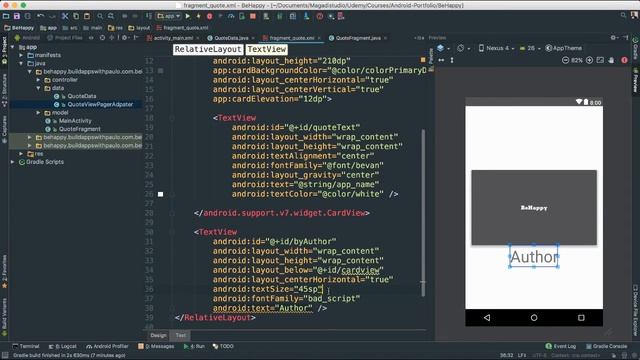
Task: Click the Copy icon in toolbar
Action: click(x=76, y=16)
